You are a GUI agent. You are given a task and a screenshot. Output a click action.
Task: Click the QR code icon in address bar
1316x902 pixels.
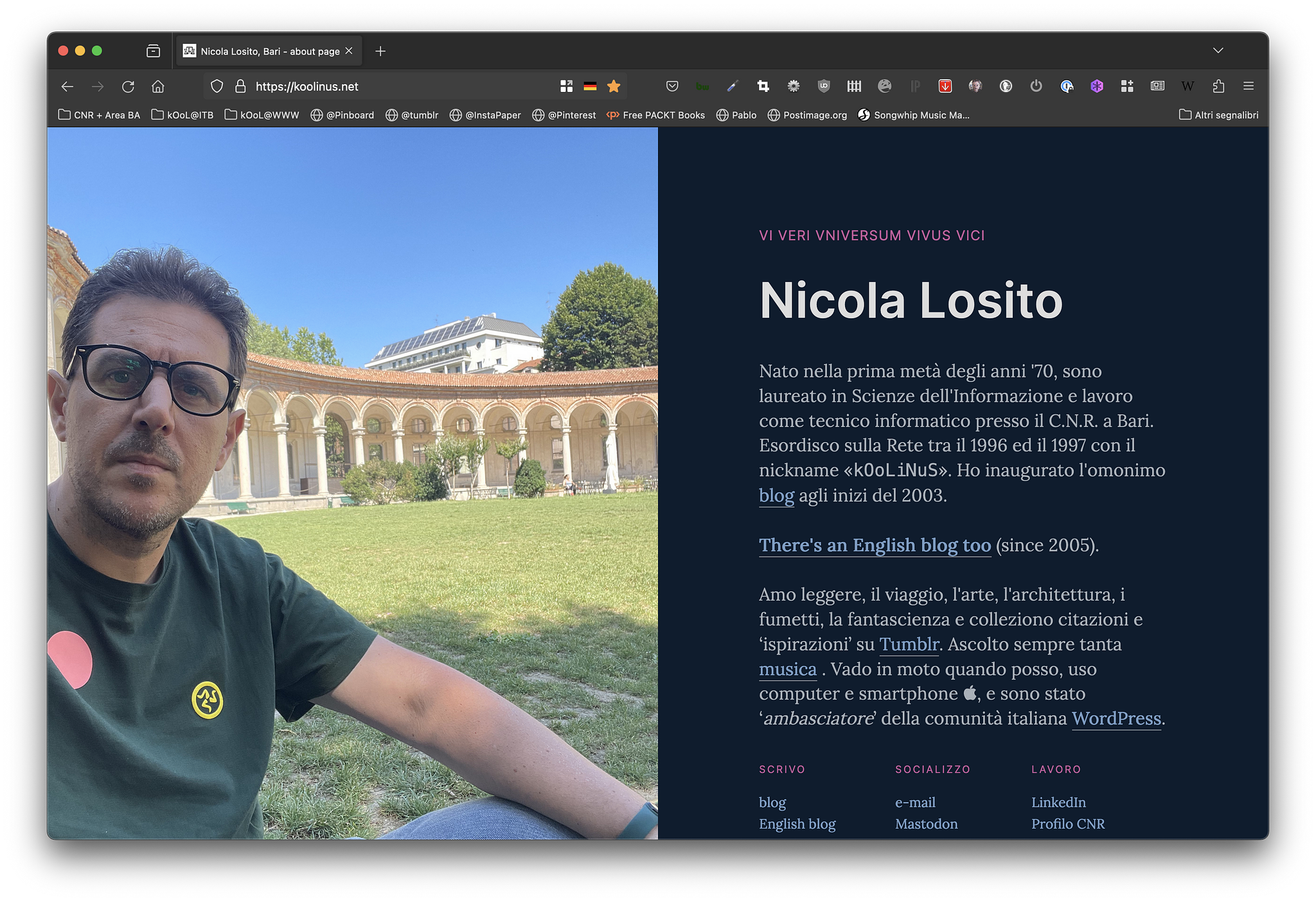[566, 86]
